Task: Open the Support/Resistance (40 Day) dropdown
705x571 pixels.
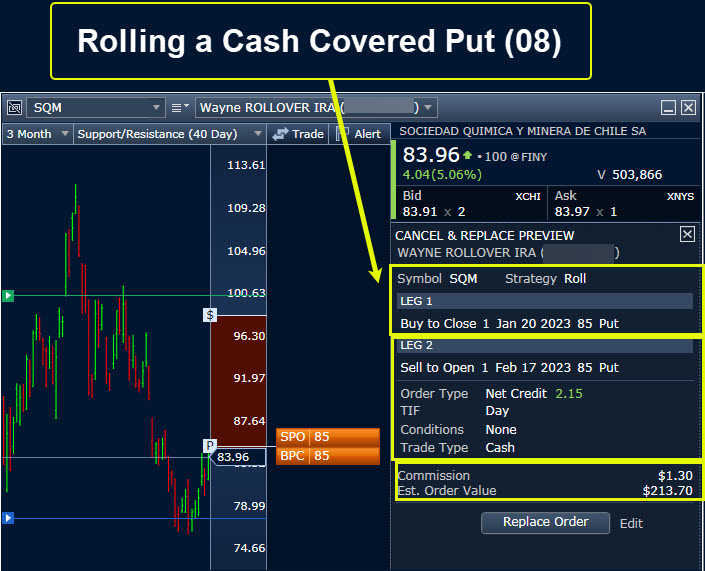Action: tap(257, 134)
